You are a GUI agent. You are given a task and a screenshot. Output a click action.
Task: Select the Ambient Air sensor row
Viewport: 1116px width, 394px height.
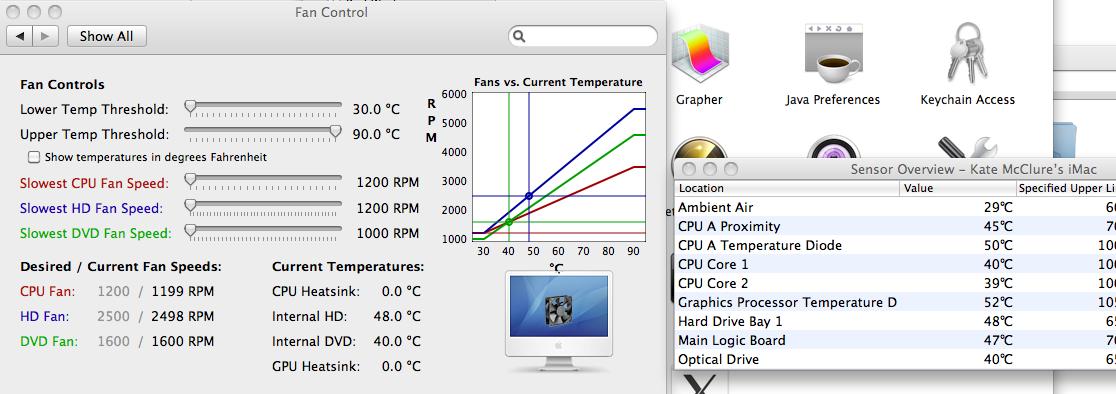pos(895,207)
